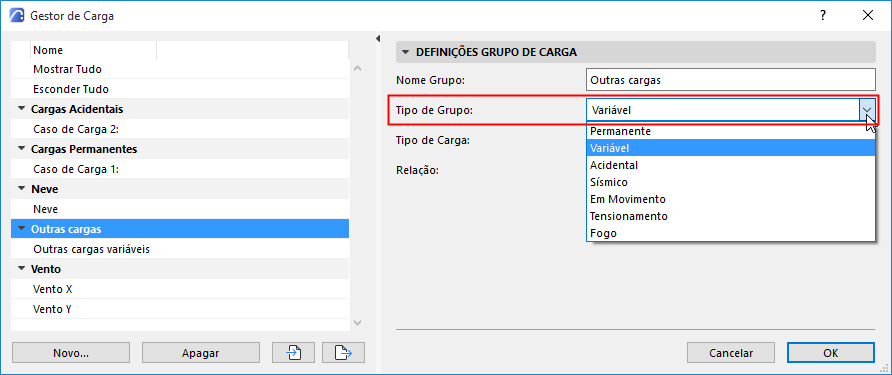The height and width of the screenshot is (375, 892).
Task: Choose Tensionamento group type
Action: tap(730, 216)
